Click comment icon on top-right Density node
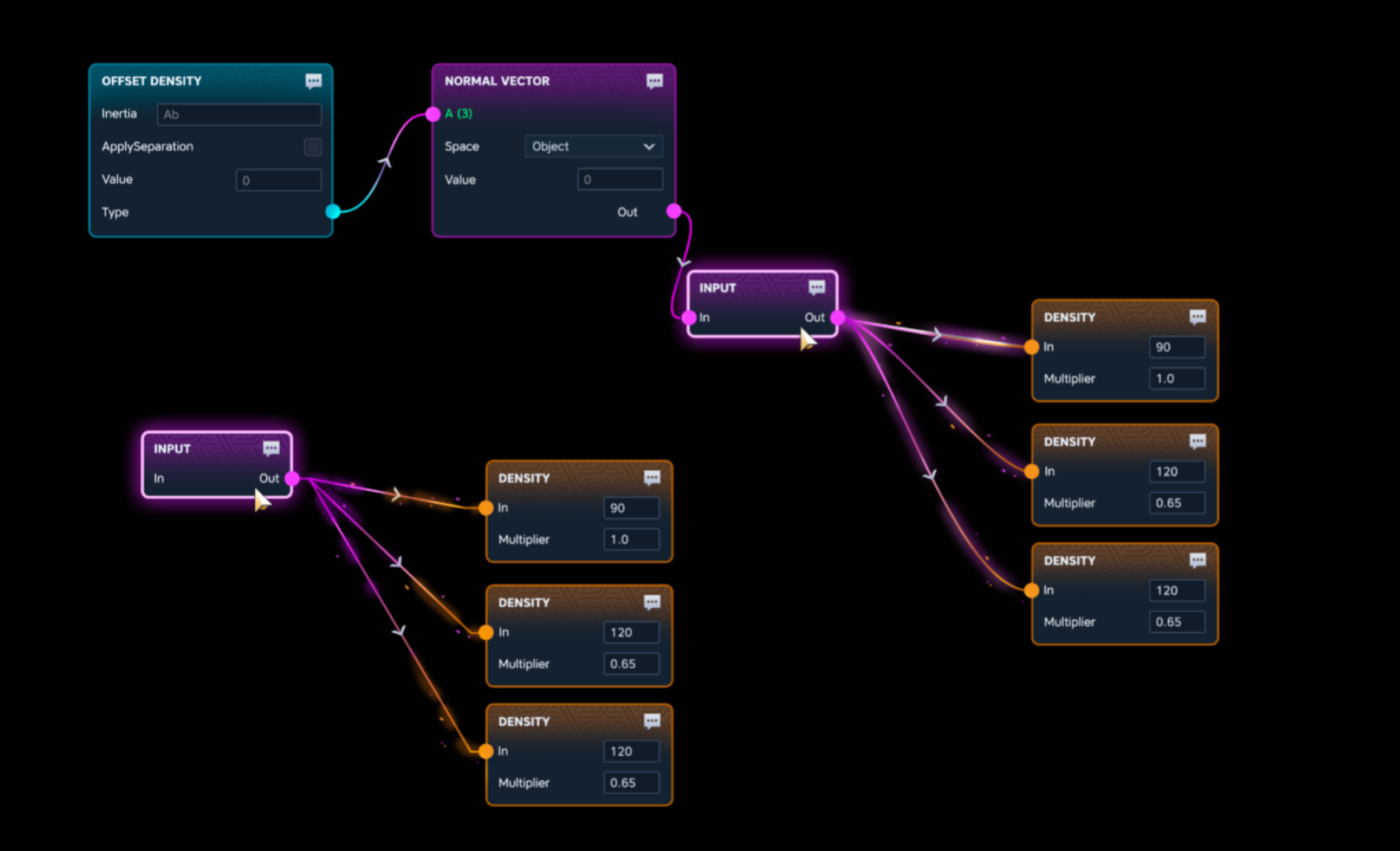Image resolution: width=1400 pixels, height=851 pixels. pyautogui.click(x=1197, y=317)
